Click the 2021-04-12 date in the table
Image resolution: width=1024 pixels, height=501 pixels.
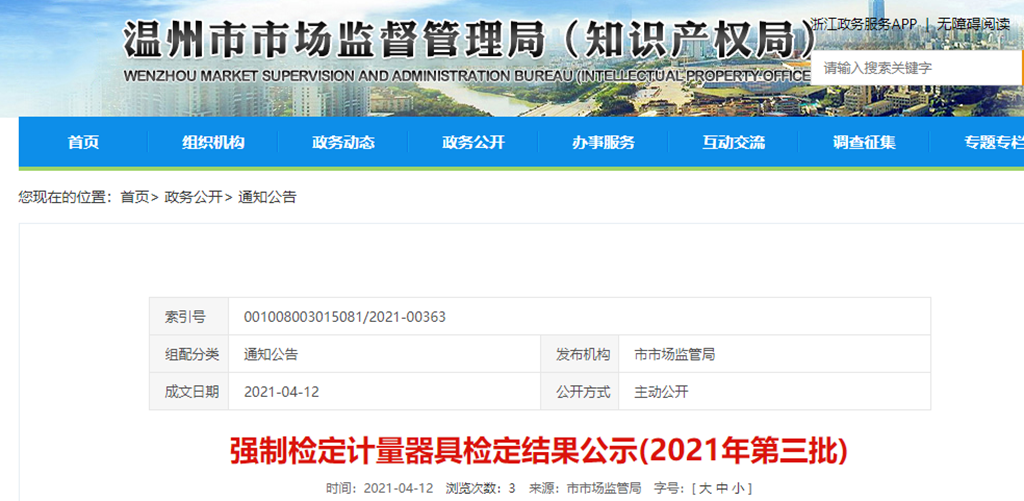[x=281, y=392]
